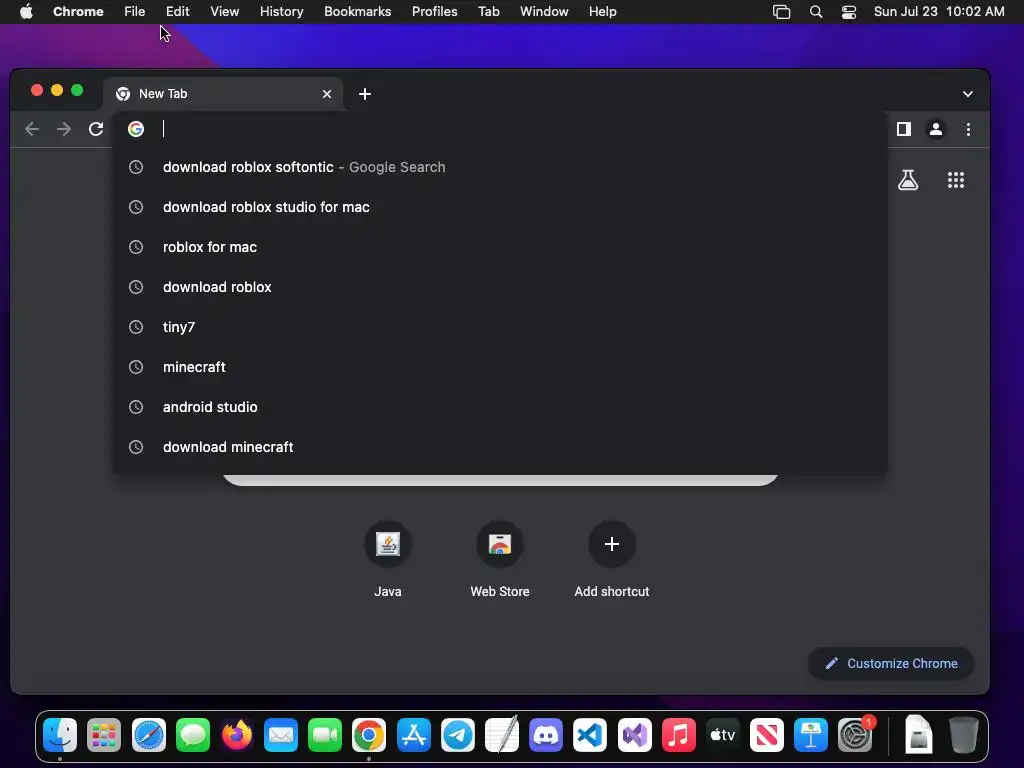1024x768 pixels.
Task: Open the side panel icon in toolbar
Action: (904, 129)
